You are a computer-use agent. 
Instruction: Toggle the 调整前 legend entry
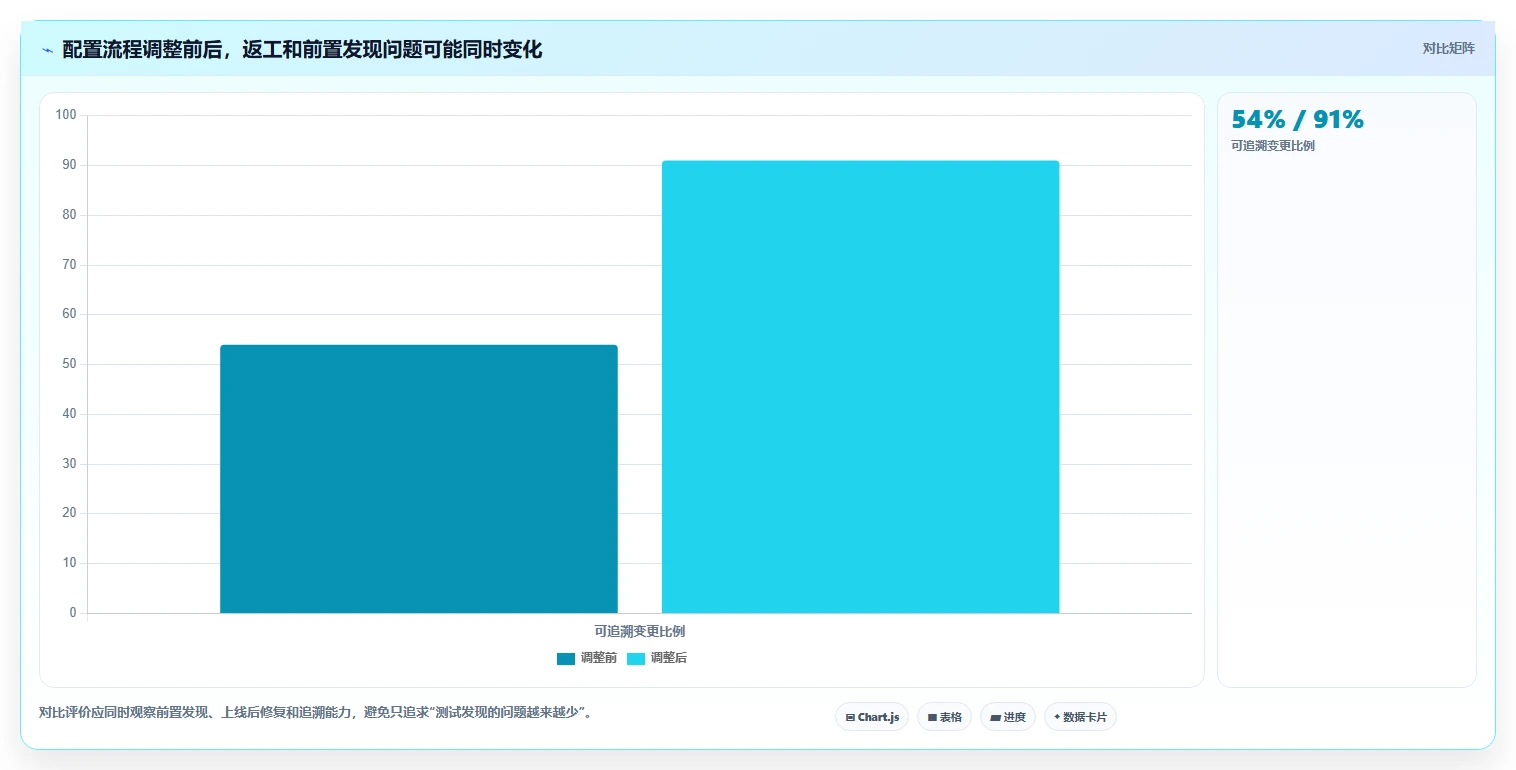[x=587, y=658]
